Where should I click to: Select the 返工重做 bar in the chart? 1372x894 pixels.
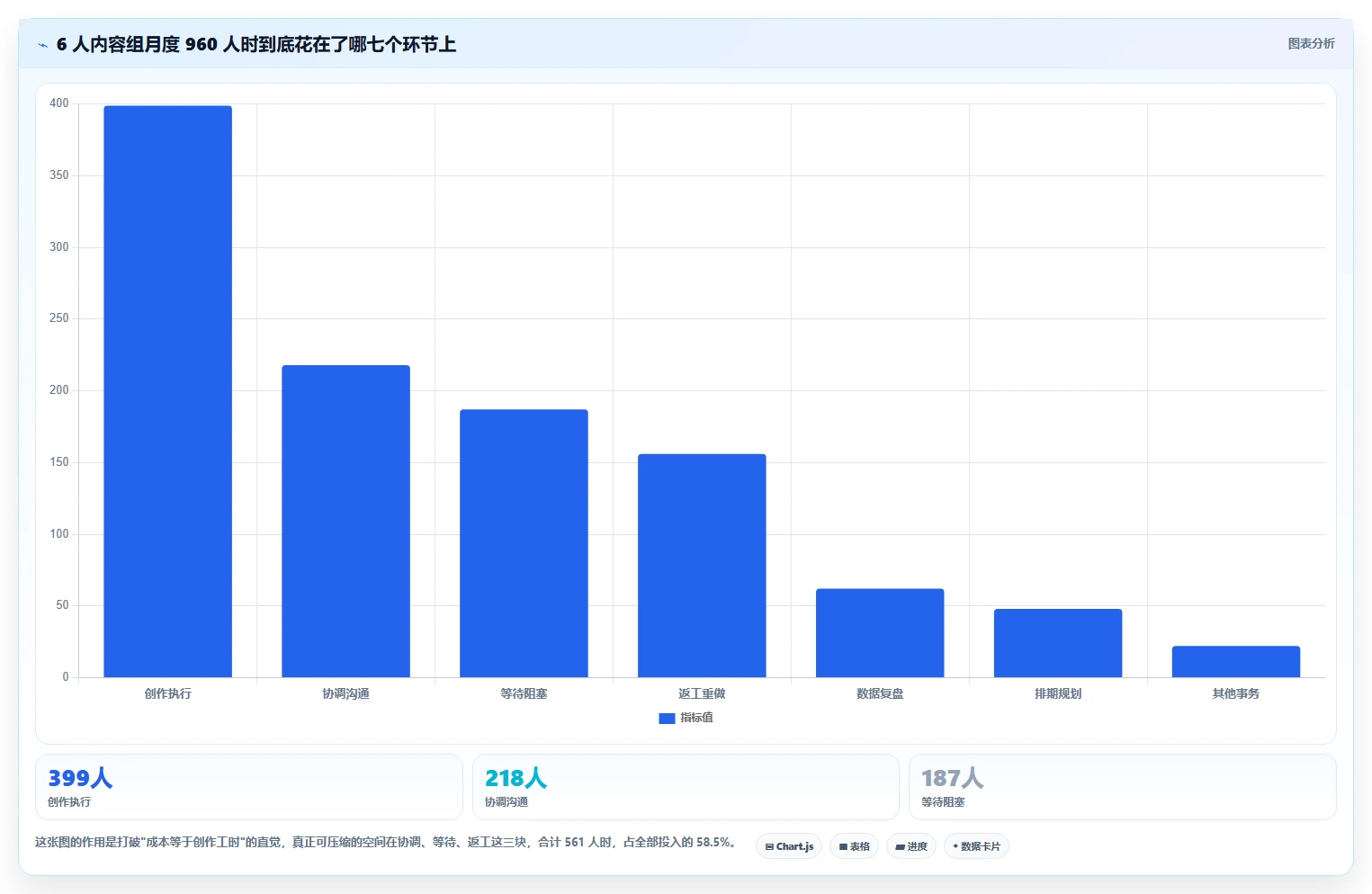pyautogui.click(x=702, y=566)
